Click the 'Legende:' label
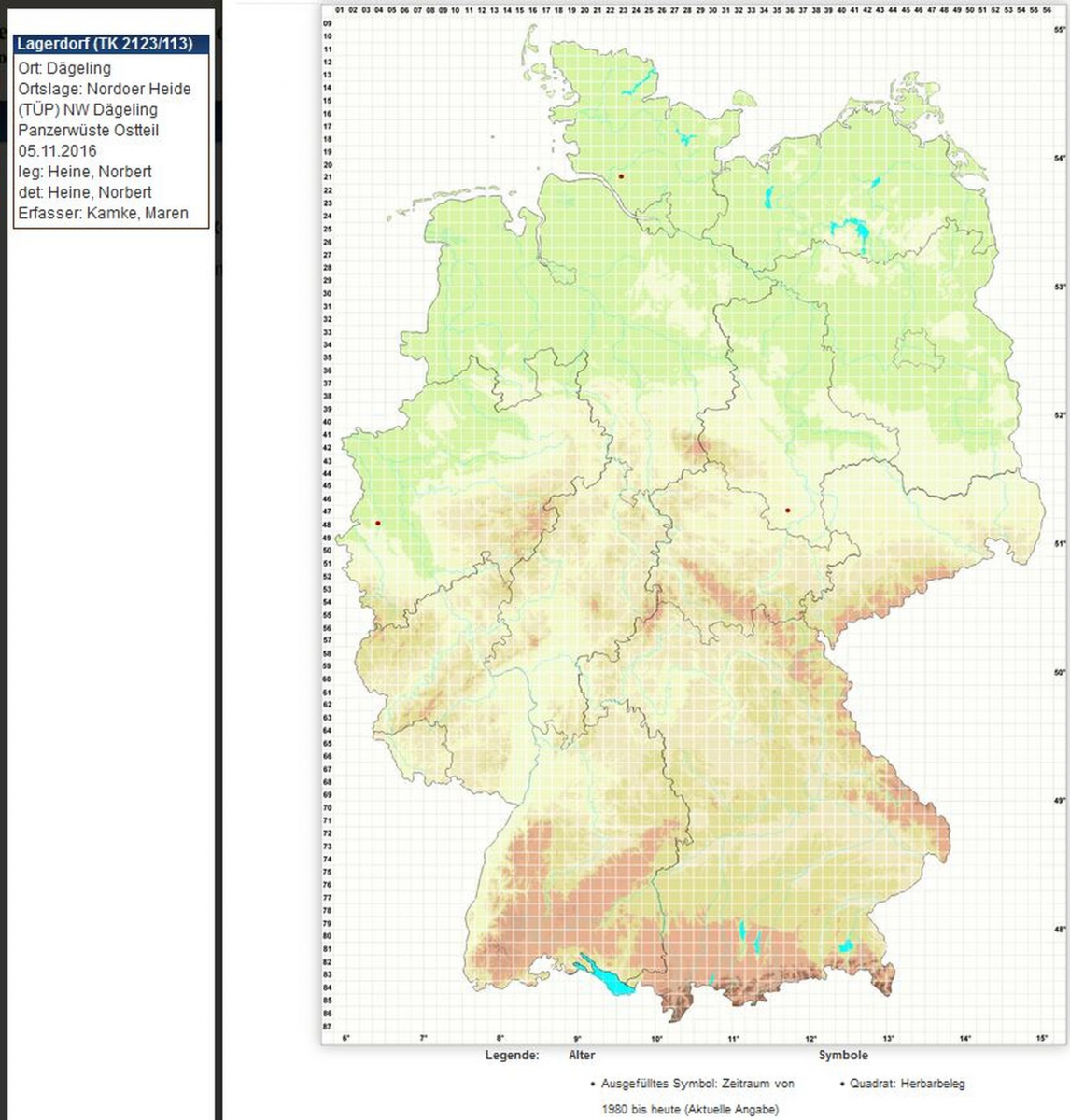 pyautogui.click(x=512, y=1056)
